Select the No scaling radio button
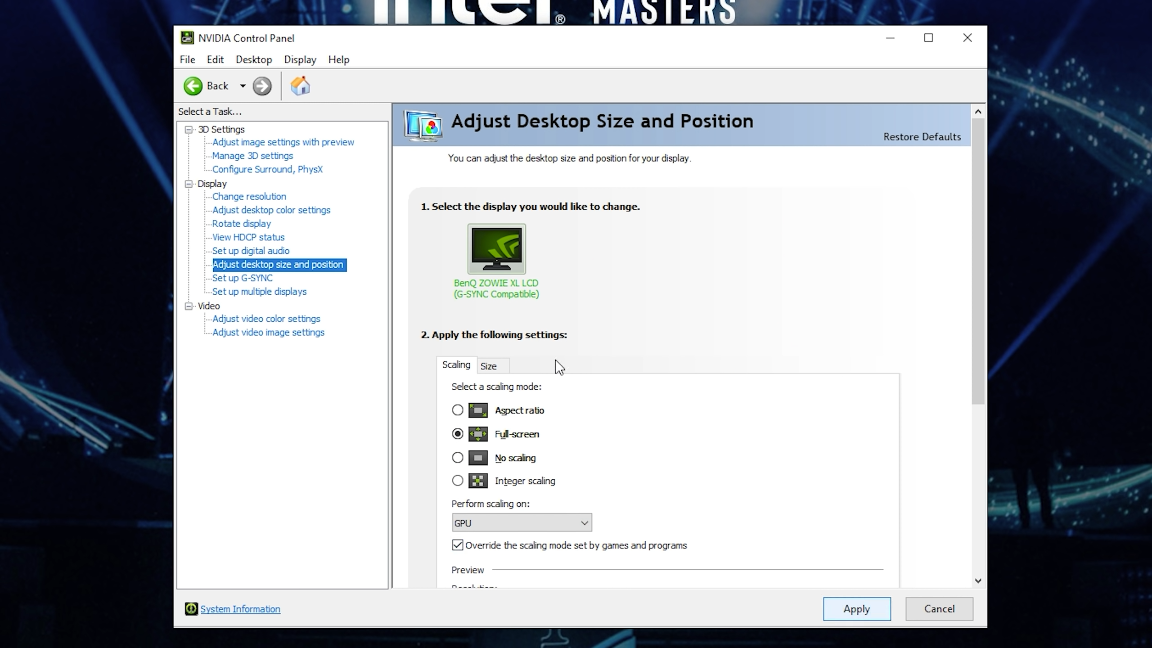1152x648 pixels. 458,458
